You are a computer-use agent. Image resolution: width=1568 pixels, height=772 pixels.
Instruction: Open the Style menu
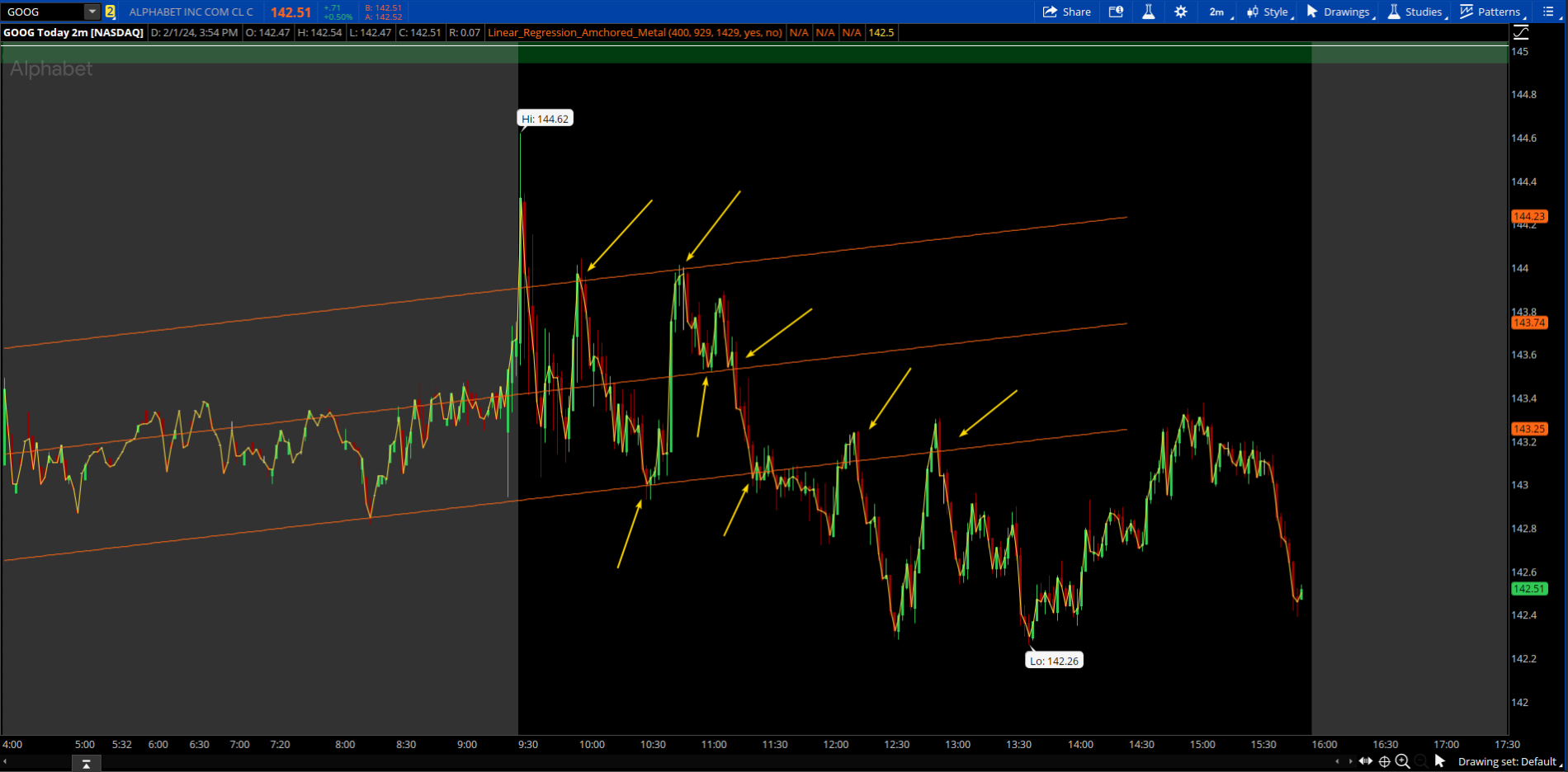[x=1268, y=12]
